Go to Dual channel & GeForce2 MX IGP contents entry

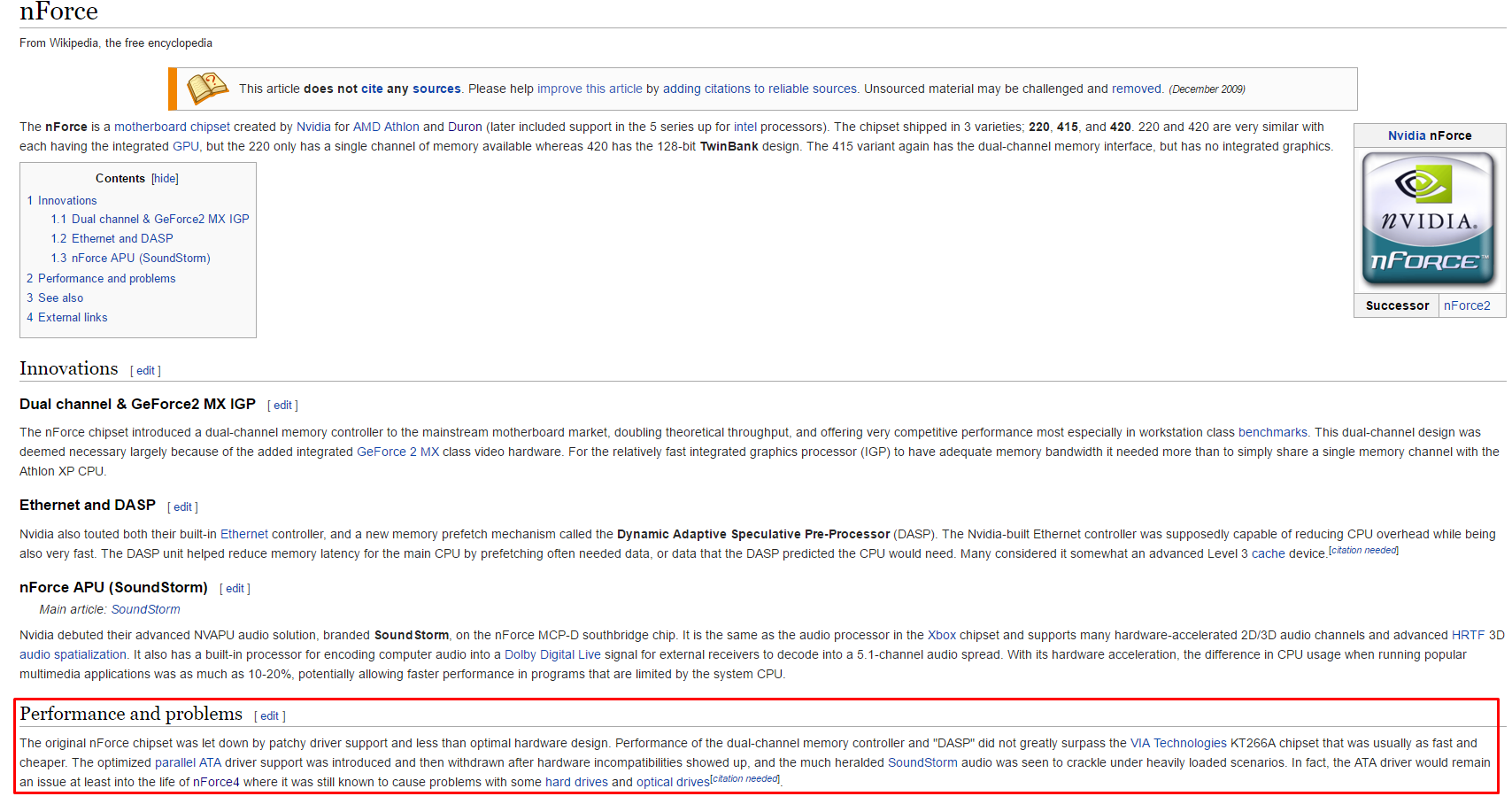tap(150, 220)
